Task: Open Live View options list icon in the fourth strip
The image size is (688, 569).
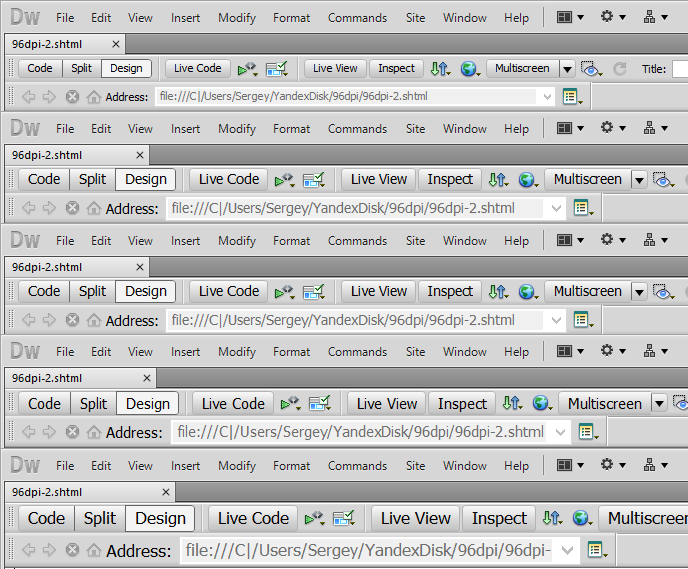Action: tap(588, 433)
